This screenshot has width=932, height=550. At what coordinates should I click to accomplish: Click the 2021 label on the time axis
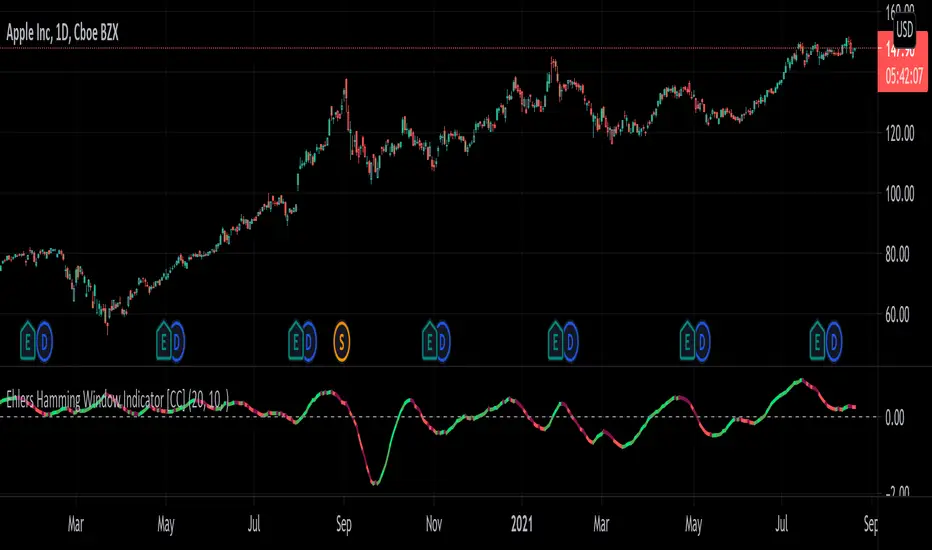pyautogui.click(x=522, y=524)
